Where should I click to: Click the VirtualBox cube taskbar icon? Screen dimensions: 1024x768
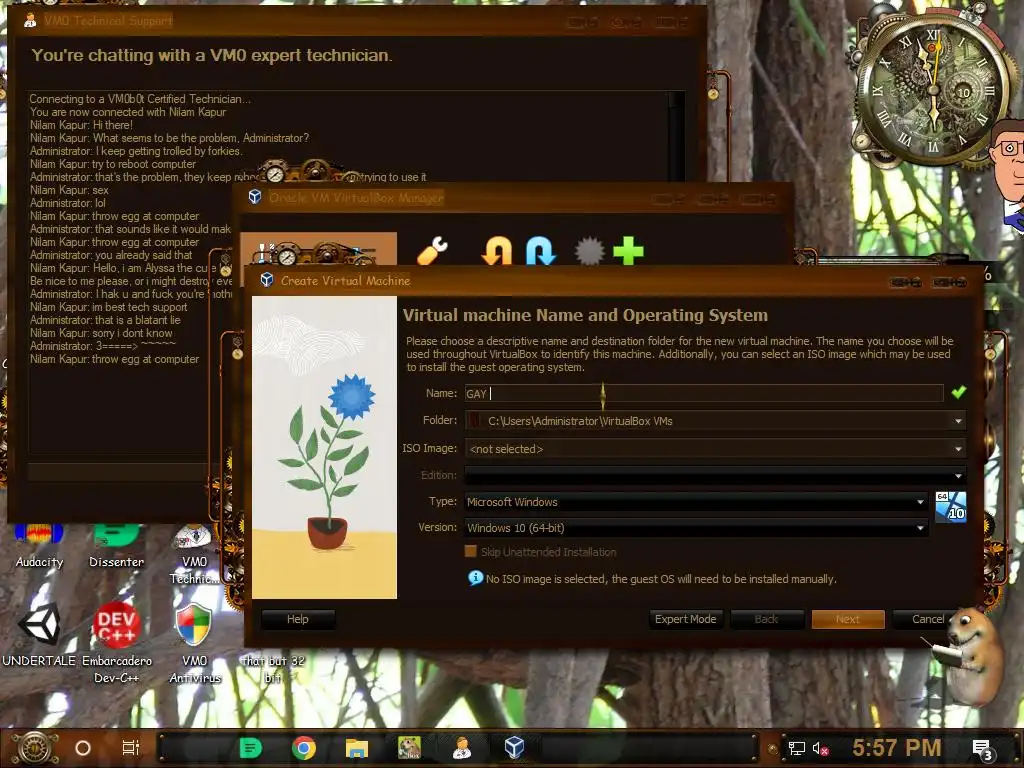[514, 748]
